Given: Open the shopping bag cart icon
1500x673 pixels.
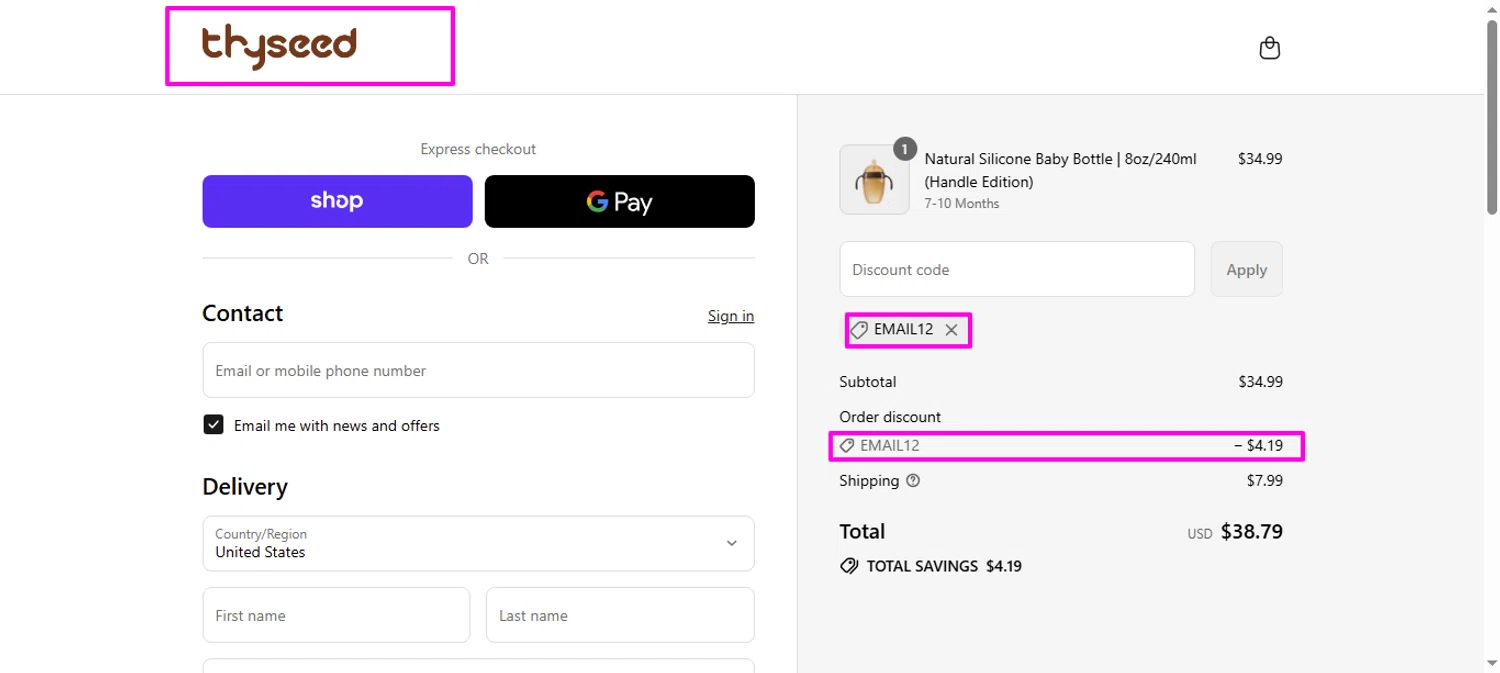Looking at the screenshot, I should click(1269, 48).
